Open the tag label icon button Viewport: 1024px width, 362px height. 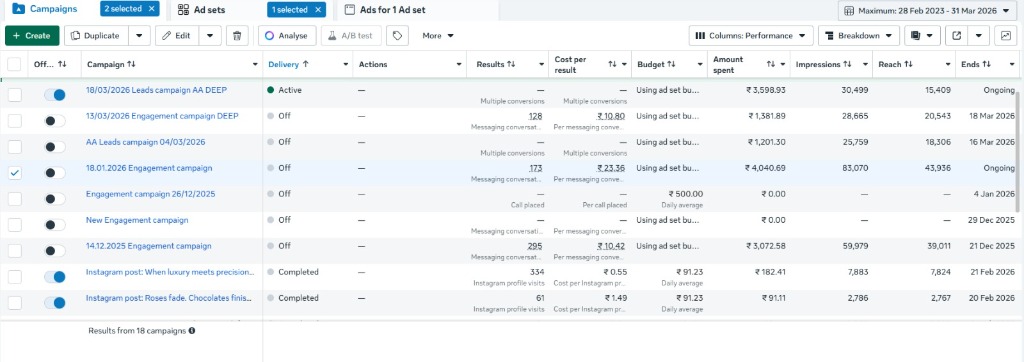click(x=397, y=36)
